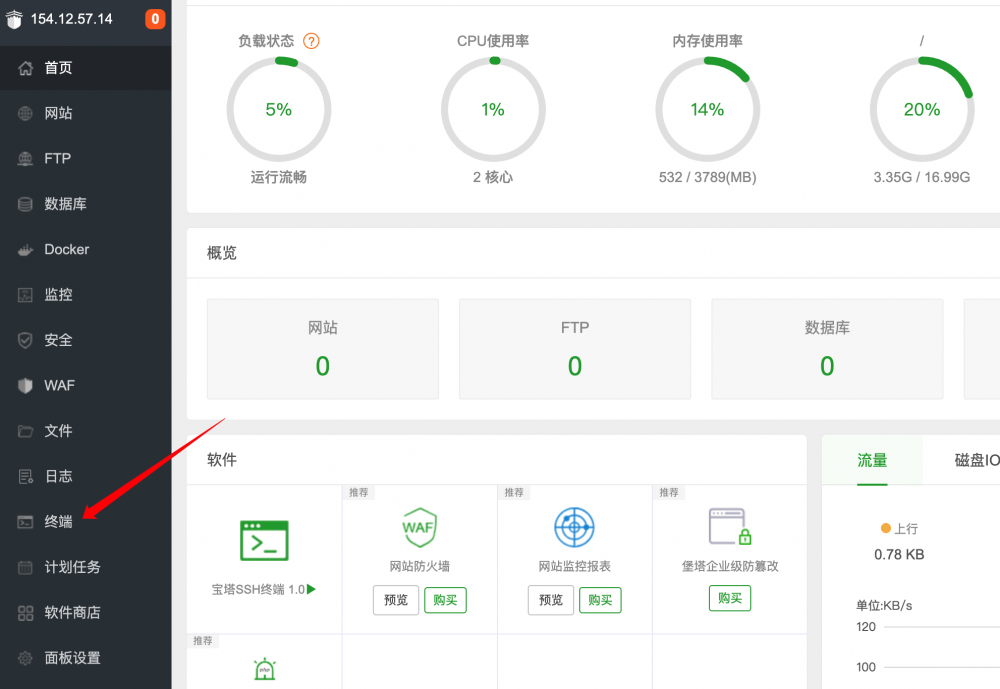1000x689 pixels.
Task: Click the Docker whale icon in sidebar
Action: click(26, 250)
